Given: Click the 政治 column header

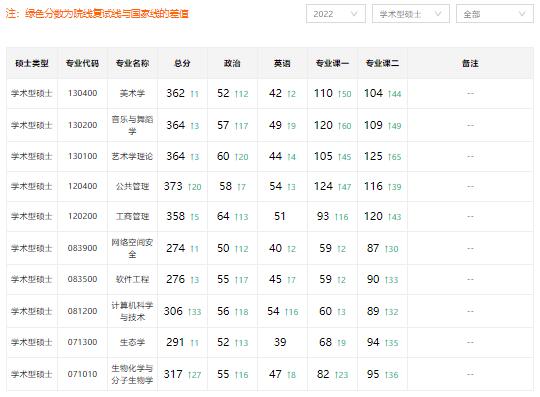Looking at the screenshot, I should point(232,63).
